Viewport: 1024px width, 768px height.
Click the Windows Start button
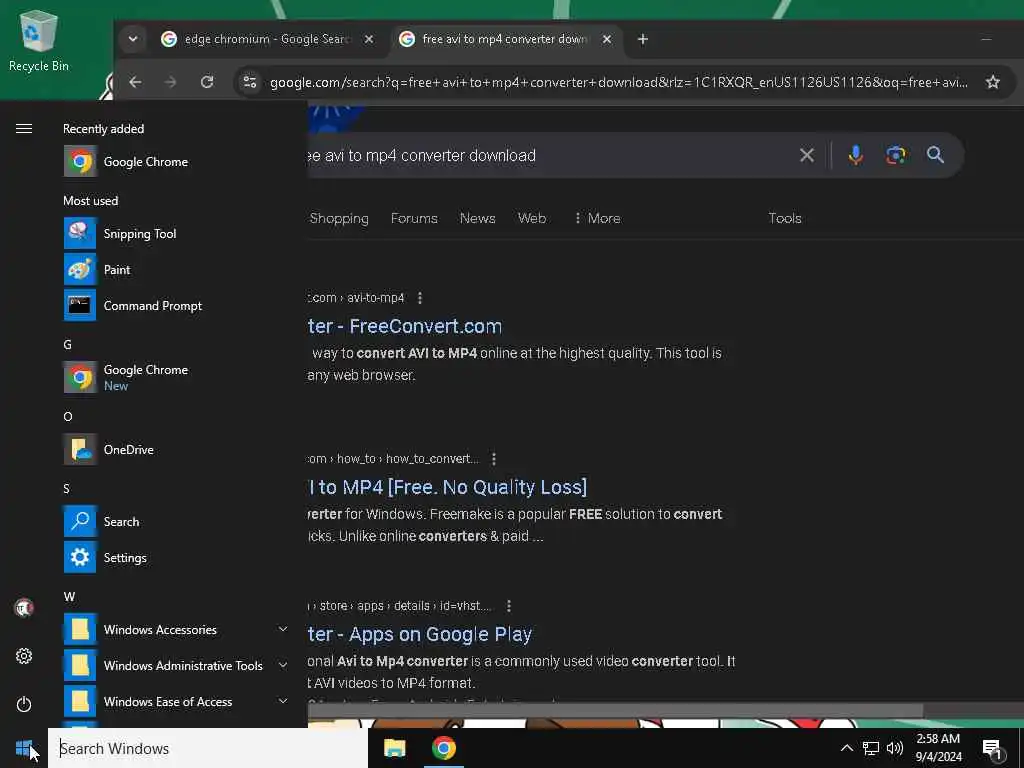click(x=24, y=748)
